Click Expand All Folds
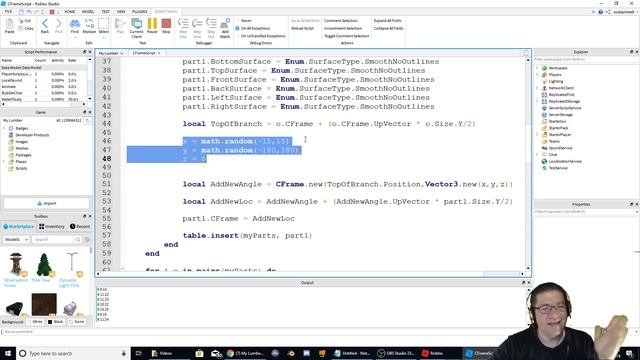The height and width of the screenshot is (360, 640). (387, 20)
